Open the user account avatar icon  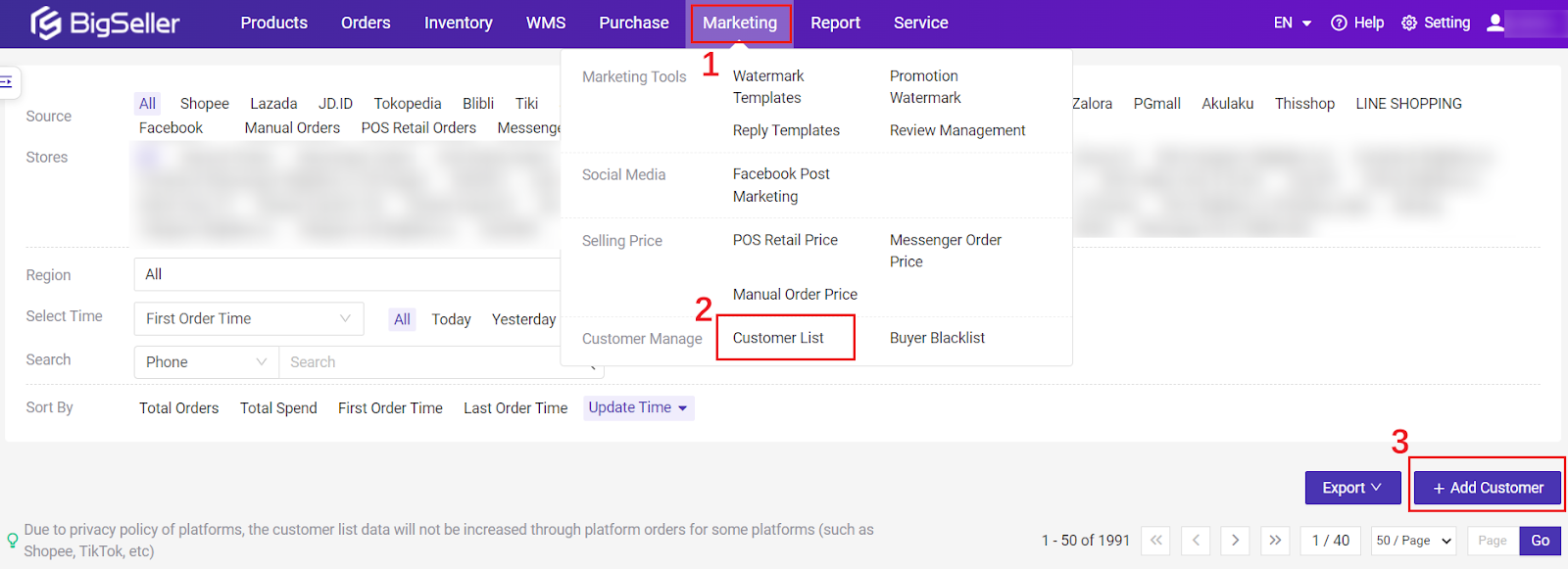(1495, 23)
